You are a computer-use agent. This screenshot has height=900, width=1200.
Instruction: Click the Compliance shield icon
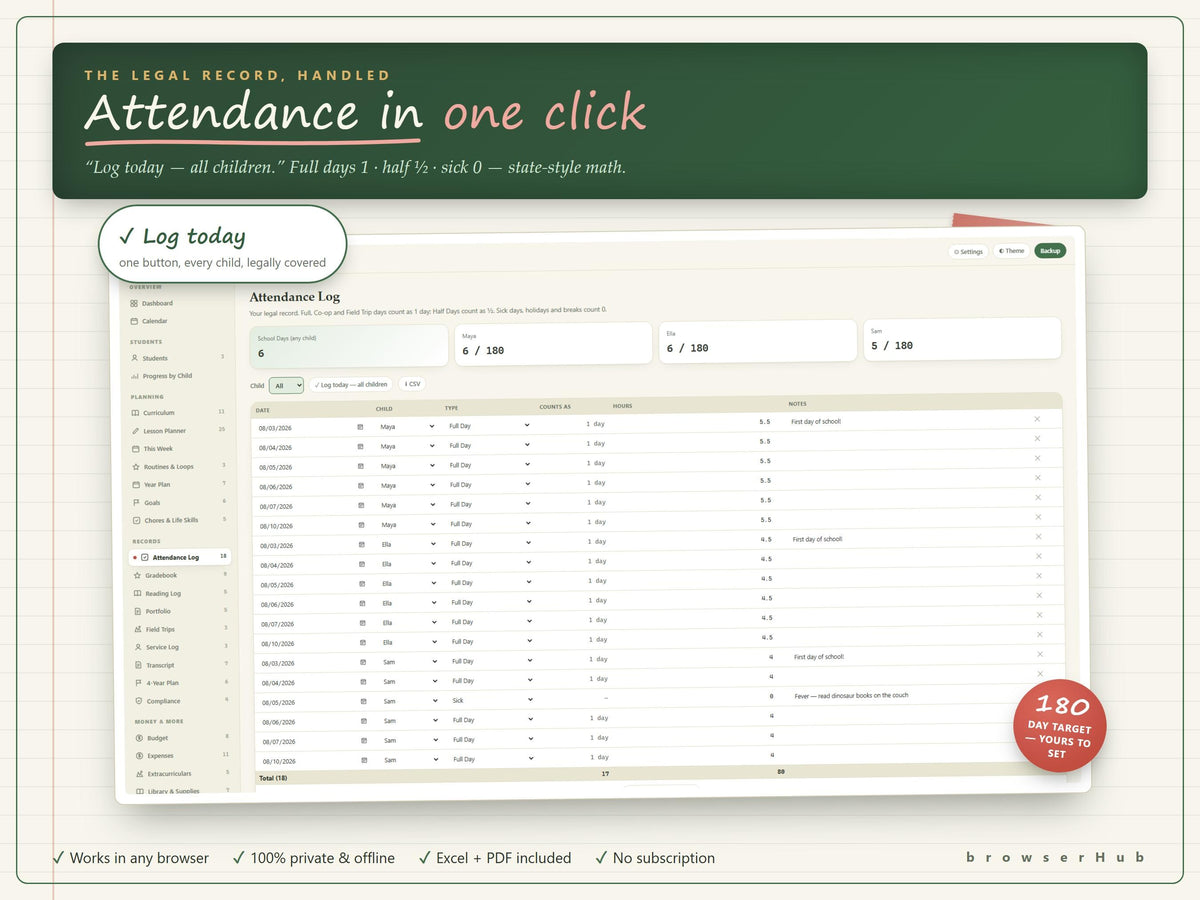[138, 702]
